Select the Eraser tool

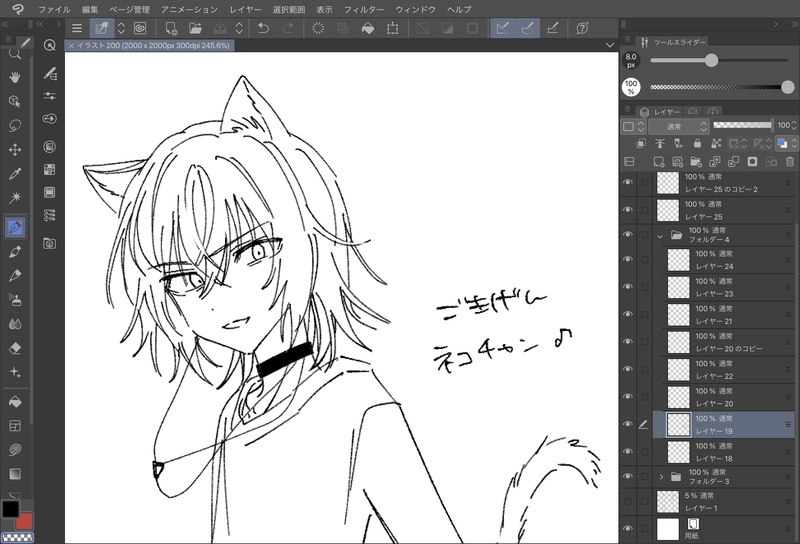15,348
